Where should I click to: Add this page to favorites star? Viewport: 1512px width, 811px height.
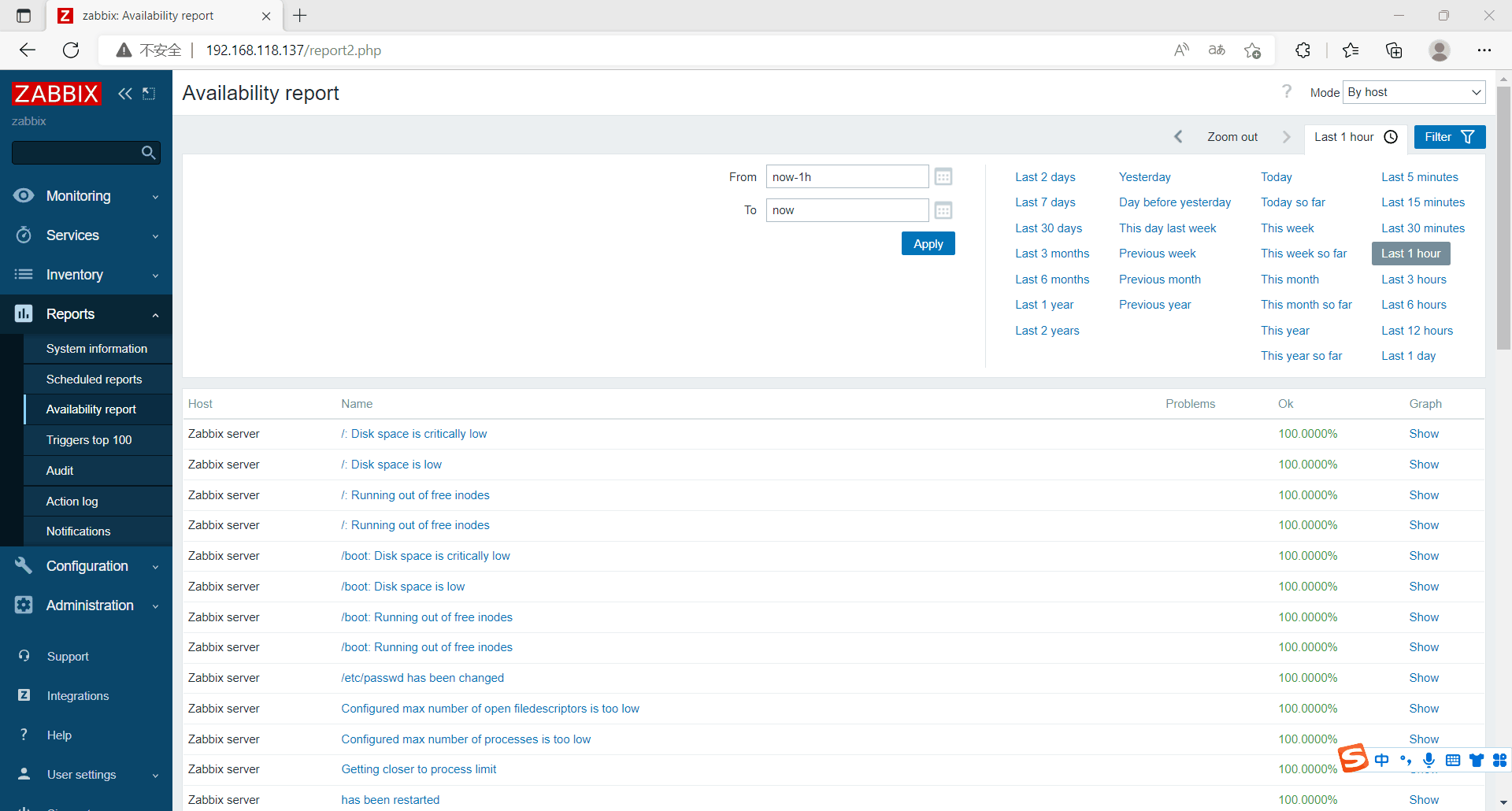pos(1253,50)
